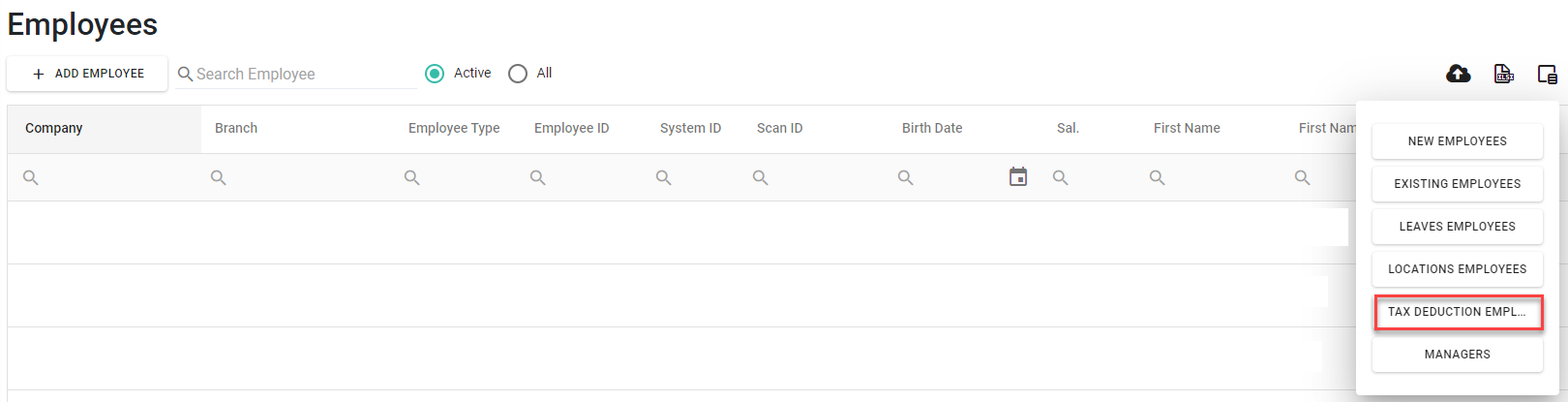Select Leaves Employees menu option
Image resolution: width=1568 pixels, height=402 pixels.
click(x=1457, y=227)
